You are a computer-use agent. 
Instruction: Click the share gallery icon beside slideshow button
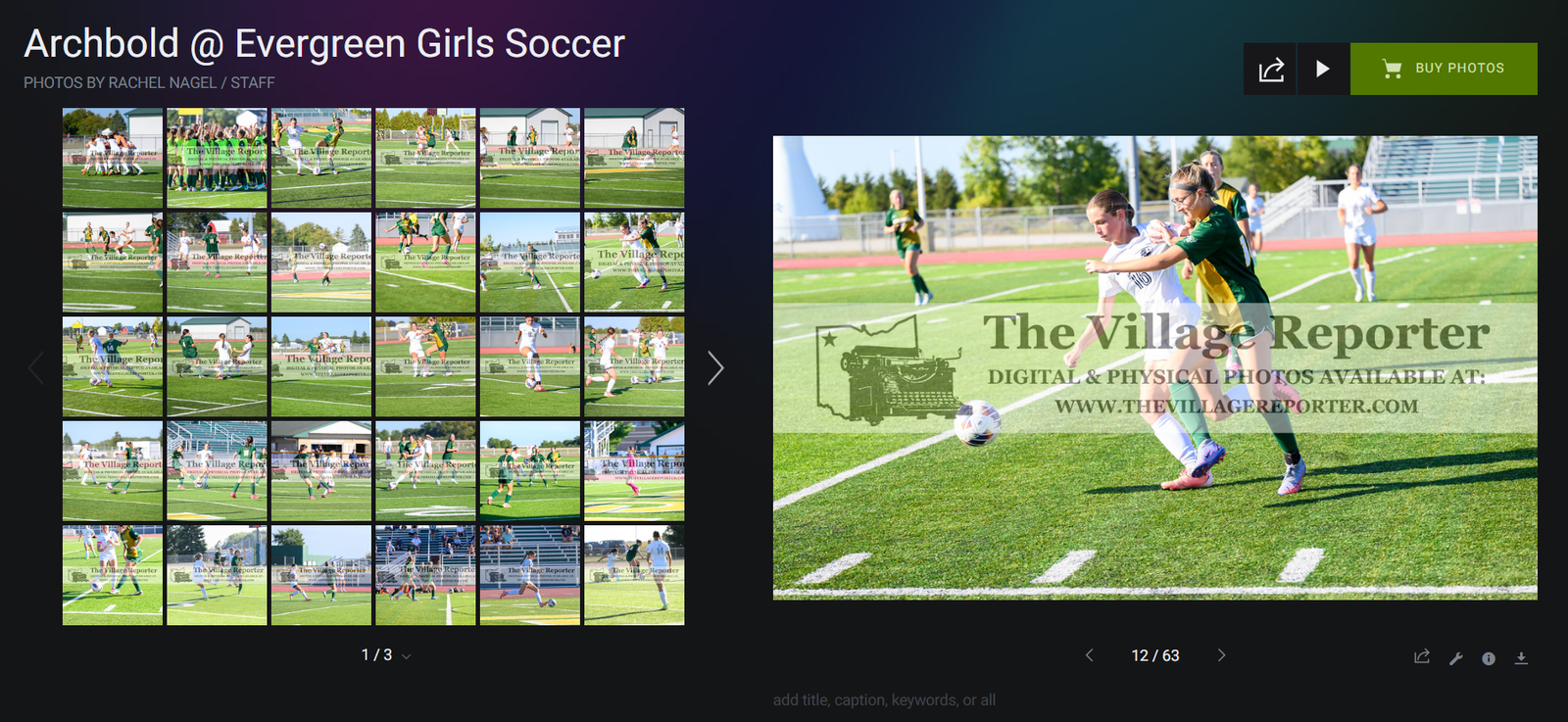(1270, 69)
